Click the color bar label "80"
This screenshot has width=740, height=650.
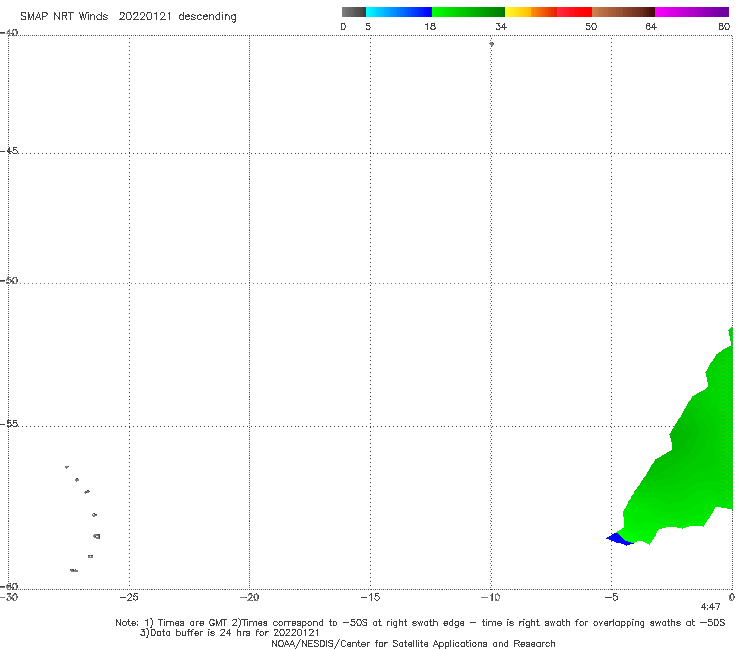coord(724,26)
